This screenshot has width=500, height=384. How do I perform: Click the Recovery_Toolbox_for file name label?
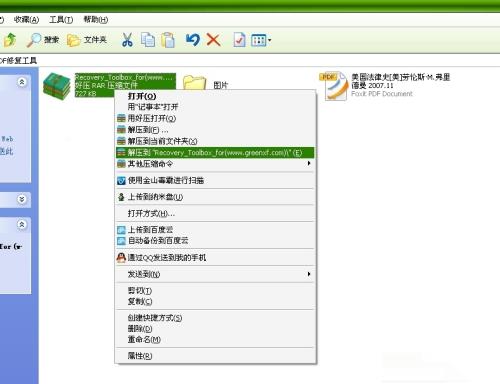124,77
